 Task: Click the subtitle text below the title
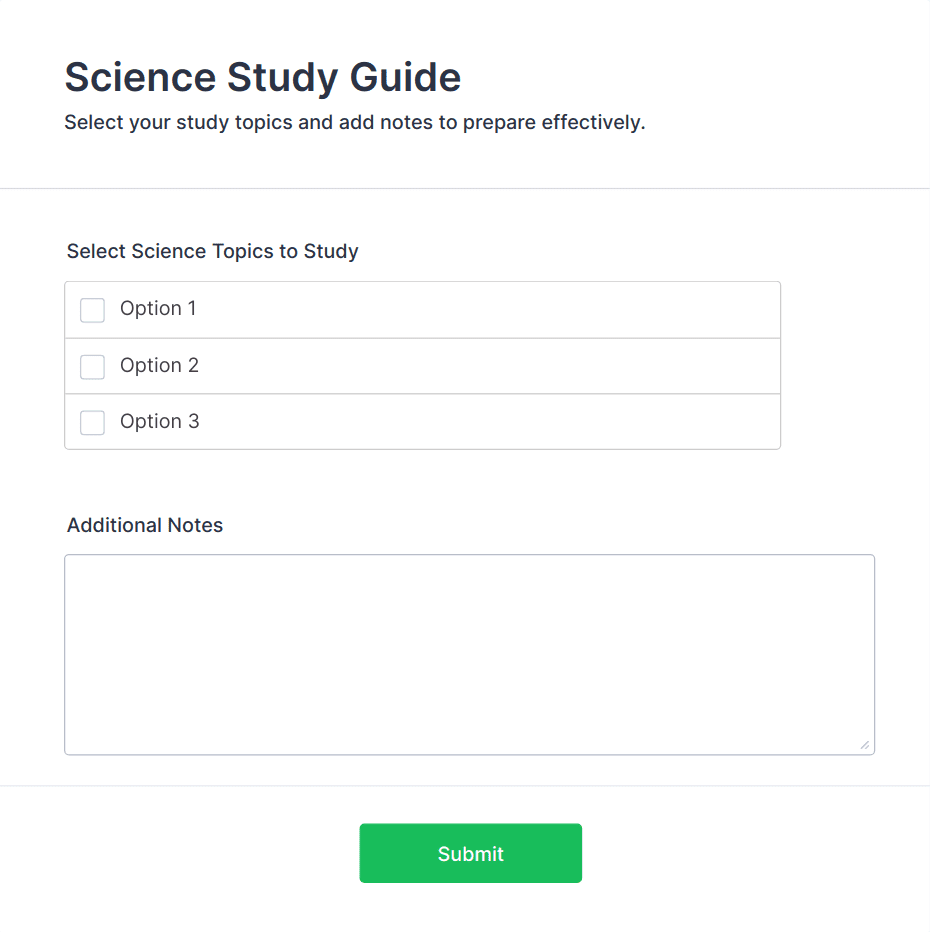[x=354, y=122]
